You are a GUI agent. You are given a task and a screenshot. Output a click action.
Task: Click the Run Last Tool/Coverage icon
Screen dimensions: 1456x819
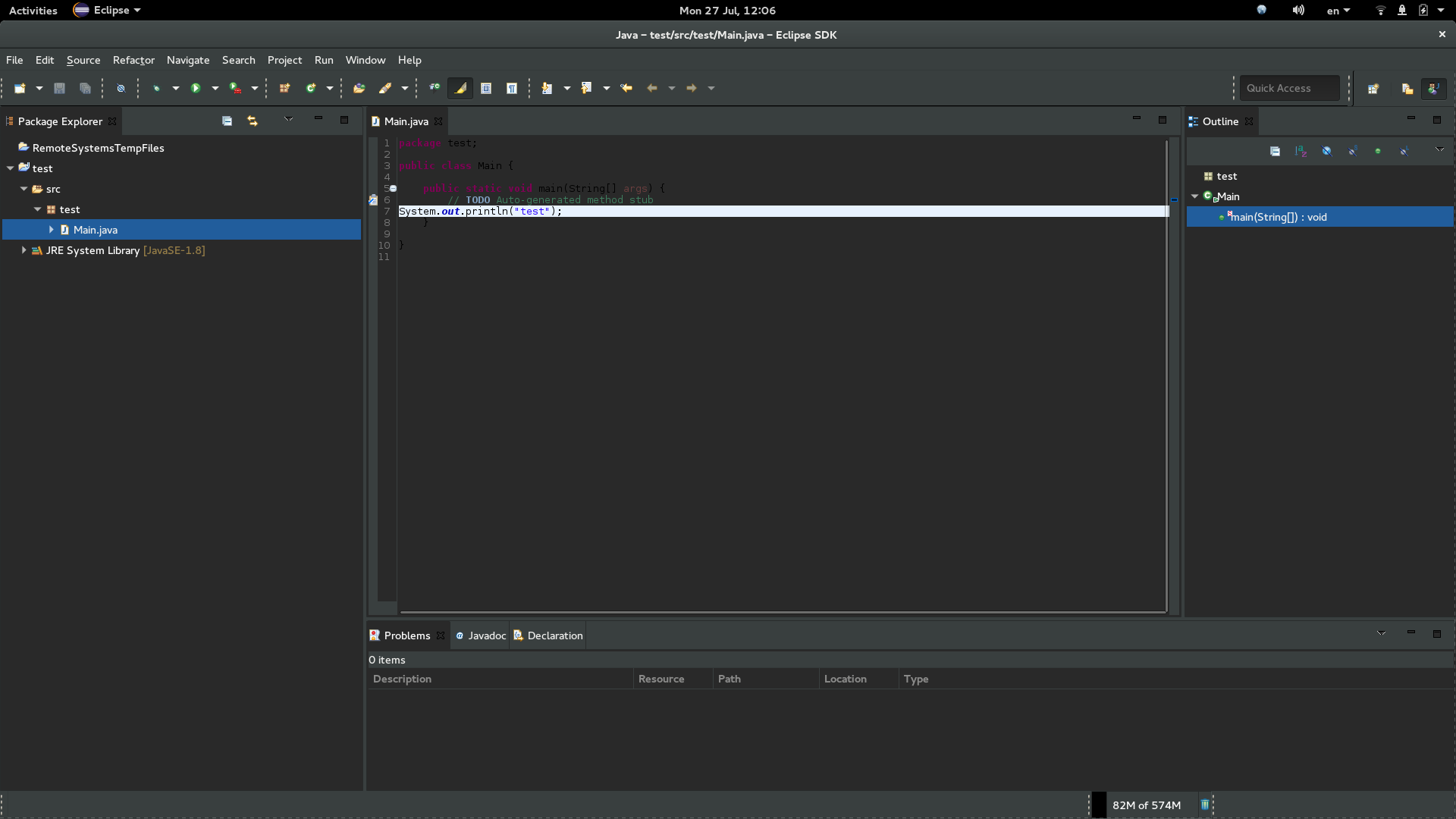[x=236, y=88]
